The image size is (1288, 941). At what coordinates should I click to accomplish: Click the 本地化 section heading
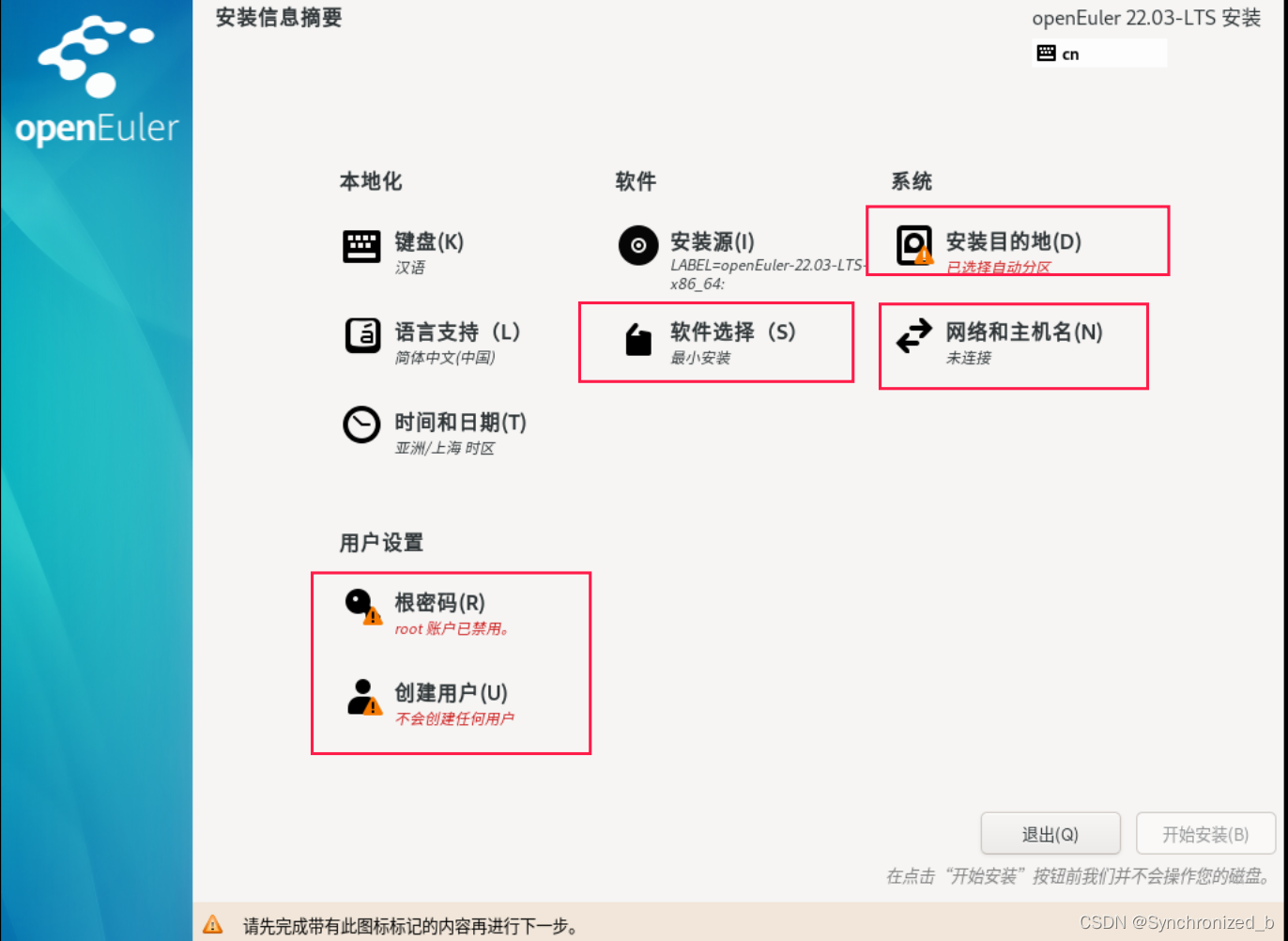(371, 181)
